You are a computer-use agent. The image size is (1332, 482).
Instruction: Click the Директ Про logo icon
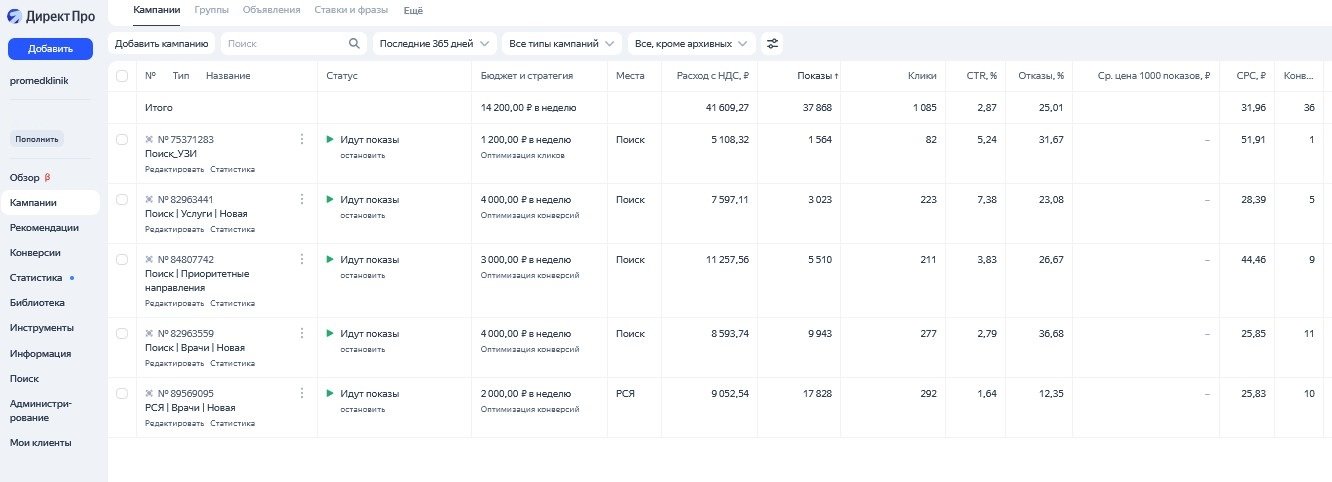coord(15,16)
